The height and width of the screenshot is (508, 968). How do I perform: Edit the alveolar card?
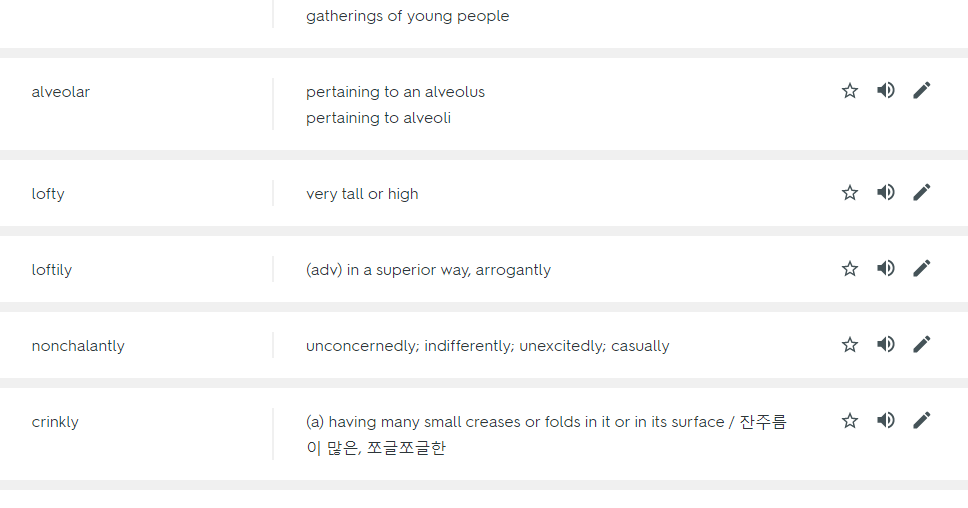[x=922, y=91]
